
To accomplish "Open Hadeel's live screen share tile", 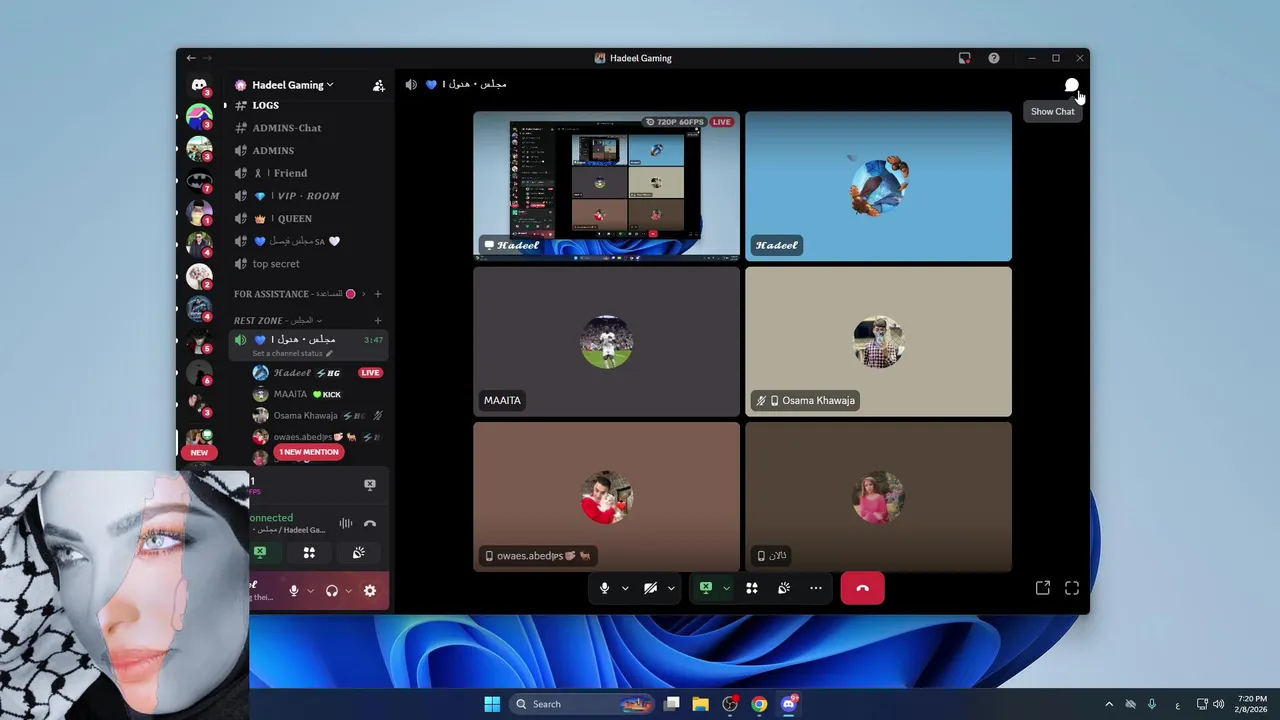I will point(606,185).
